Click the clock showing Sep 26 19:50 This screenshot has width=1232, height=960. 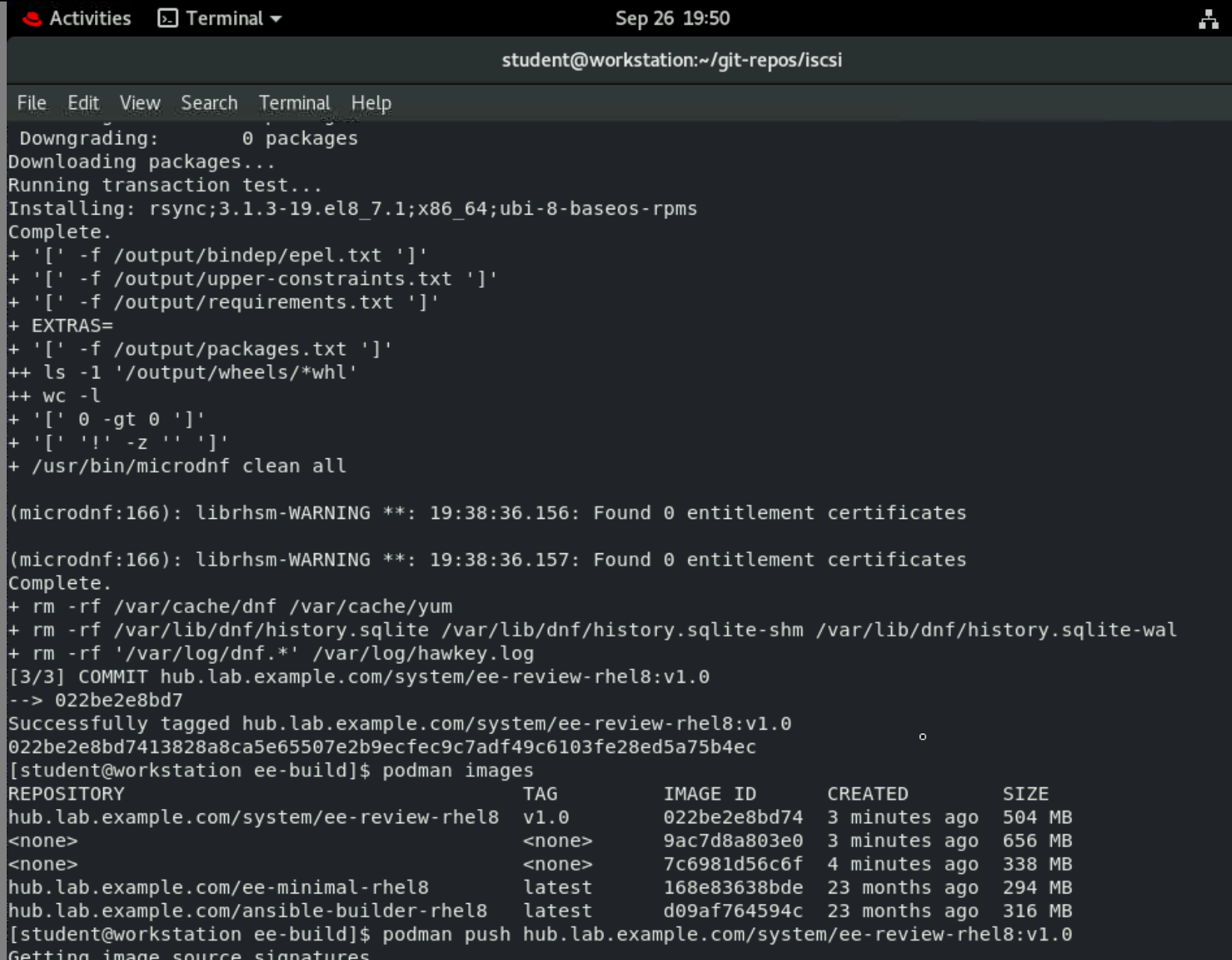pos(672,18)
